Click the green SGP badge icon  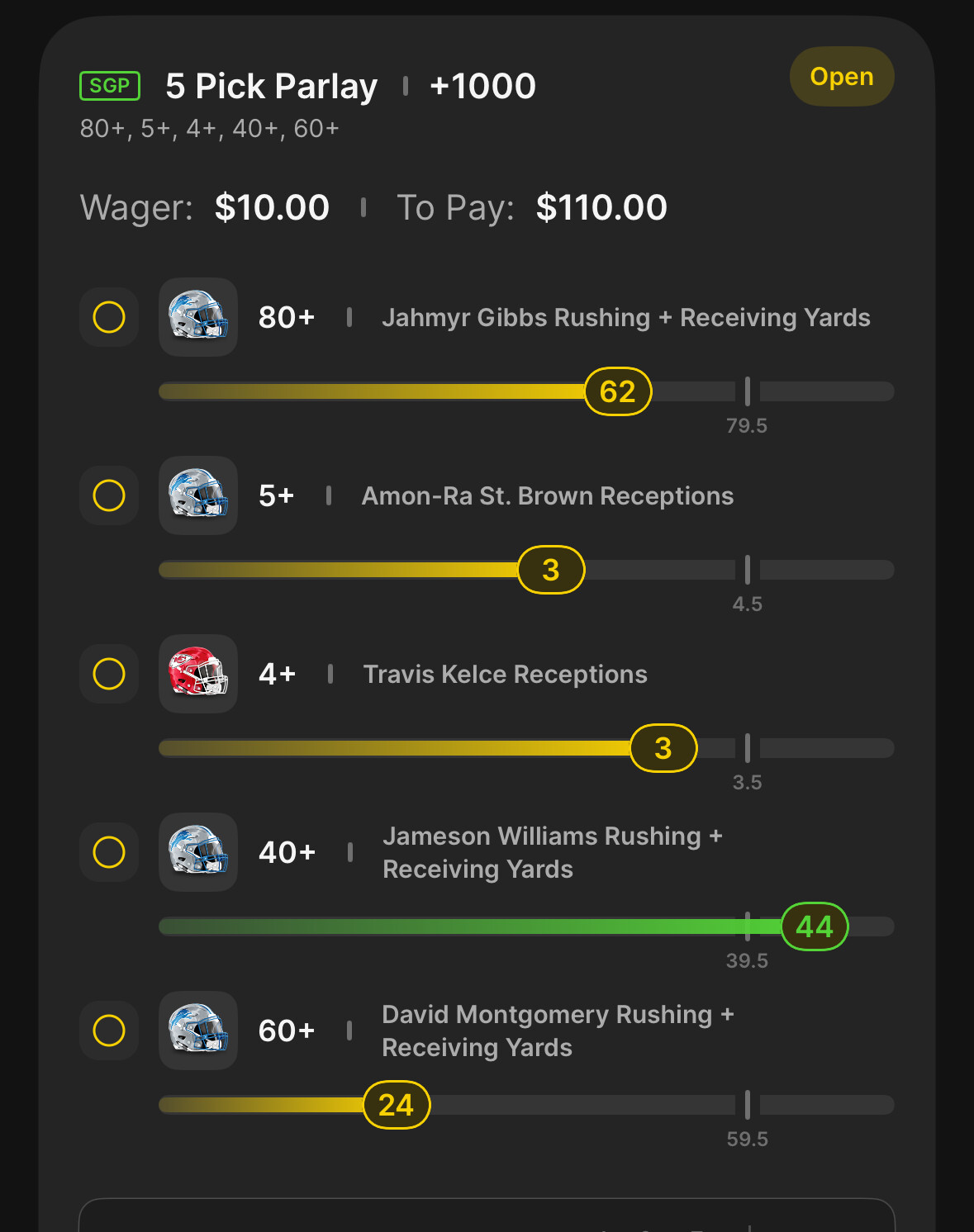(x=110, y=86)
